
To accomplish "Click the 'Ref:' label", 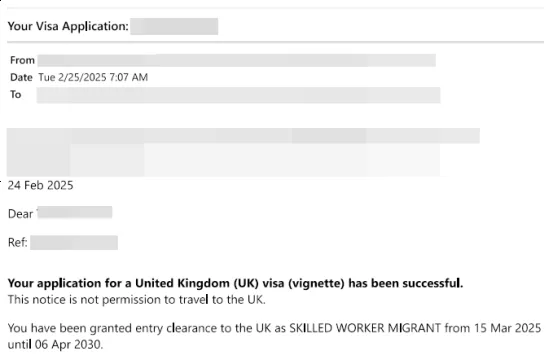I will [x=18, y=243].
